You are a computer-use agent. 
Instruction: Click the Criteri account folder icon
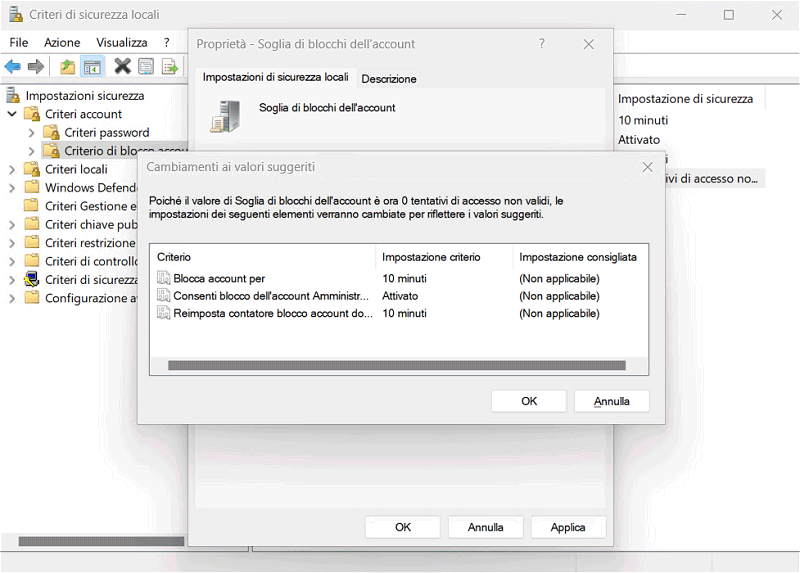tap(32, 114)
